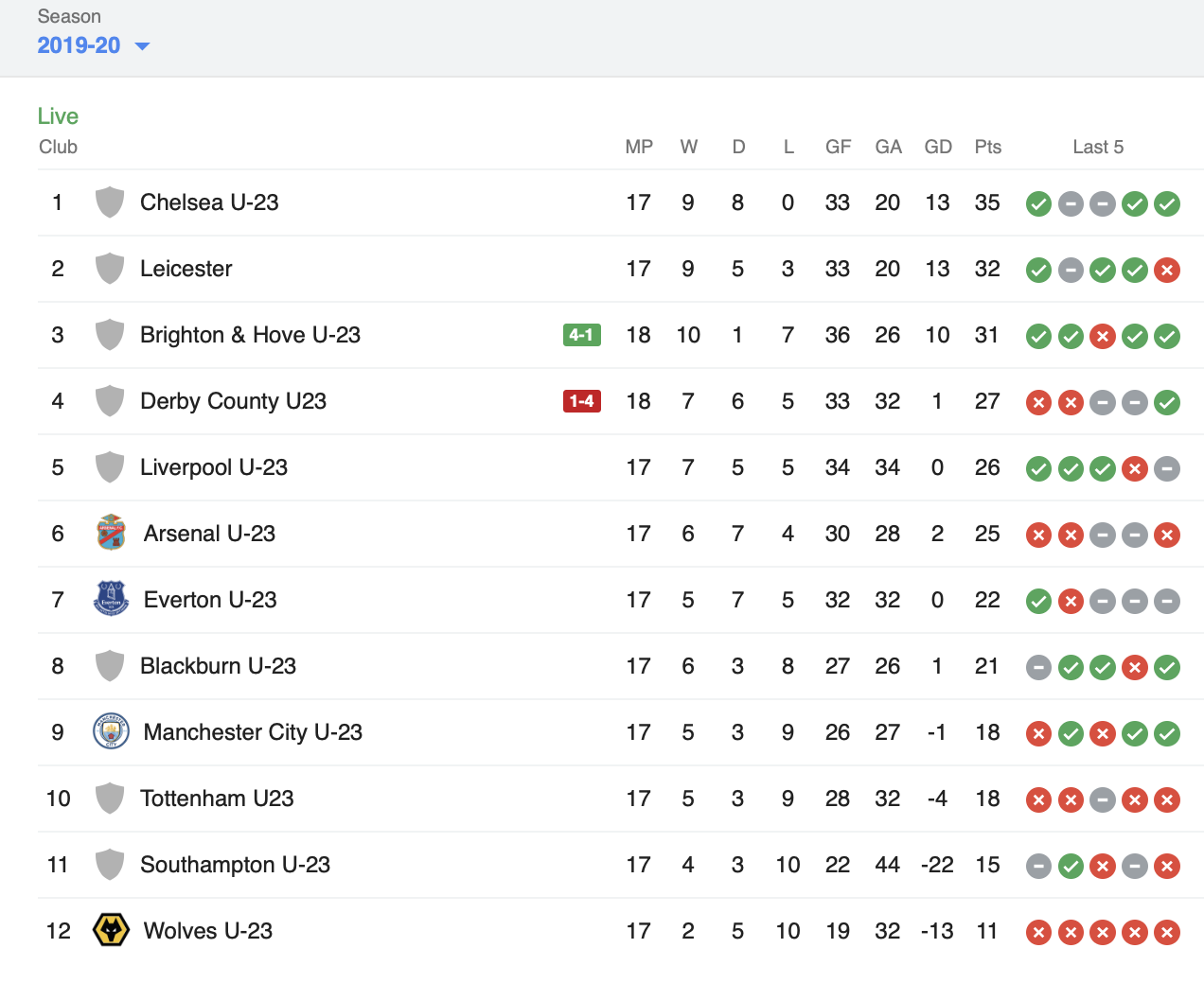Select the Southampton U-23 team name
This screenshot has width=1204, height=1001.
(235, 865)
